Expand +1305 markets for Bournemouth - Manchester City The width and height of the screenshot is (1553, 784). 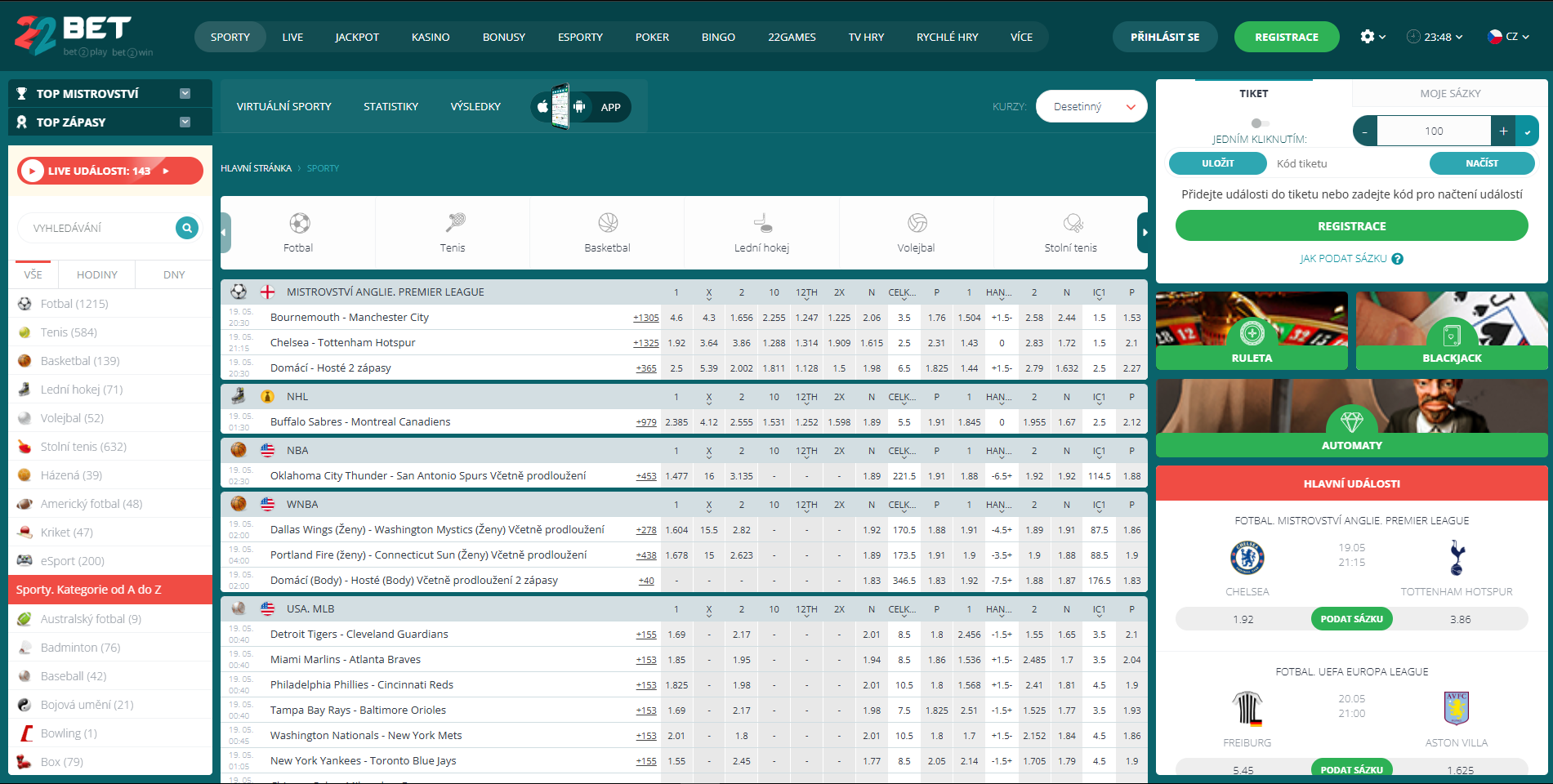[645, 318]
